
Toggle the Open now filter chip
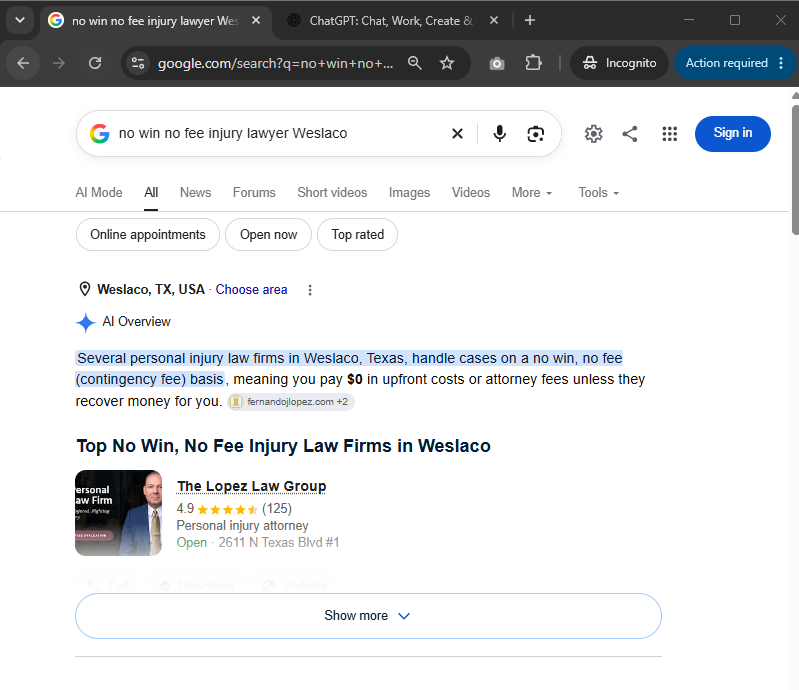click(268, 234)
